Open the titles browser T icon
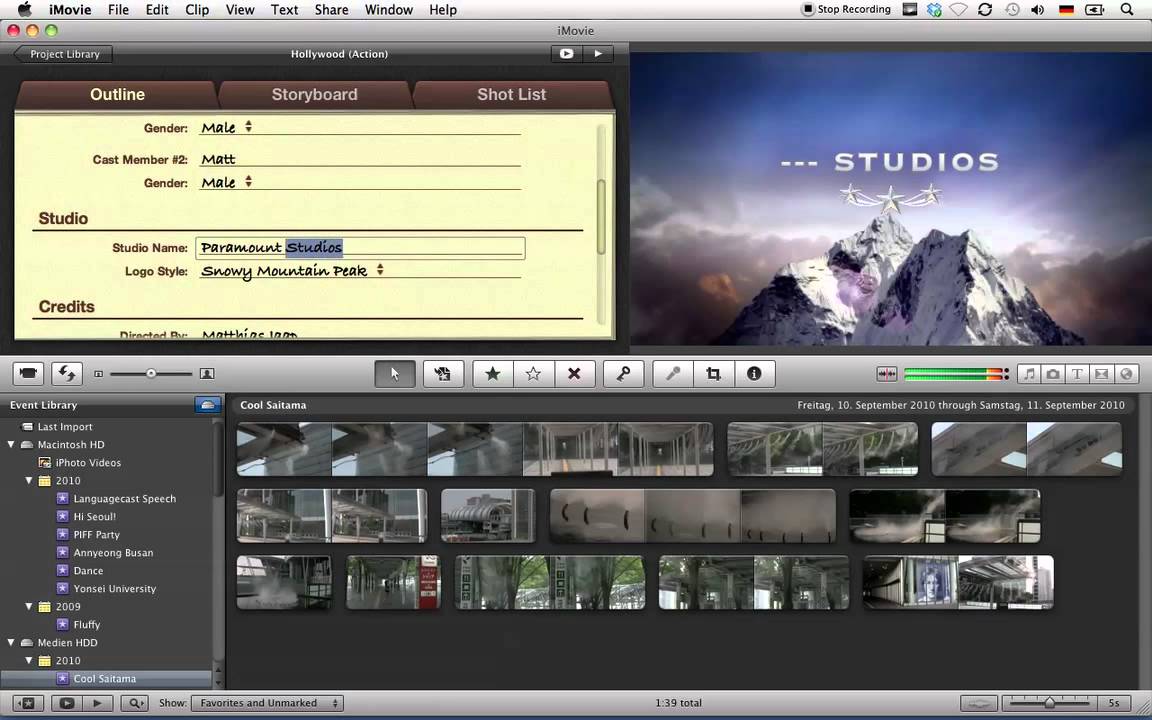The height and width of the screenshot is (720, 1152). 1077,374
